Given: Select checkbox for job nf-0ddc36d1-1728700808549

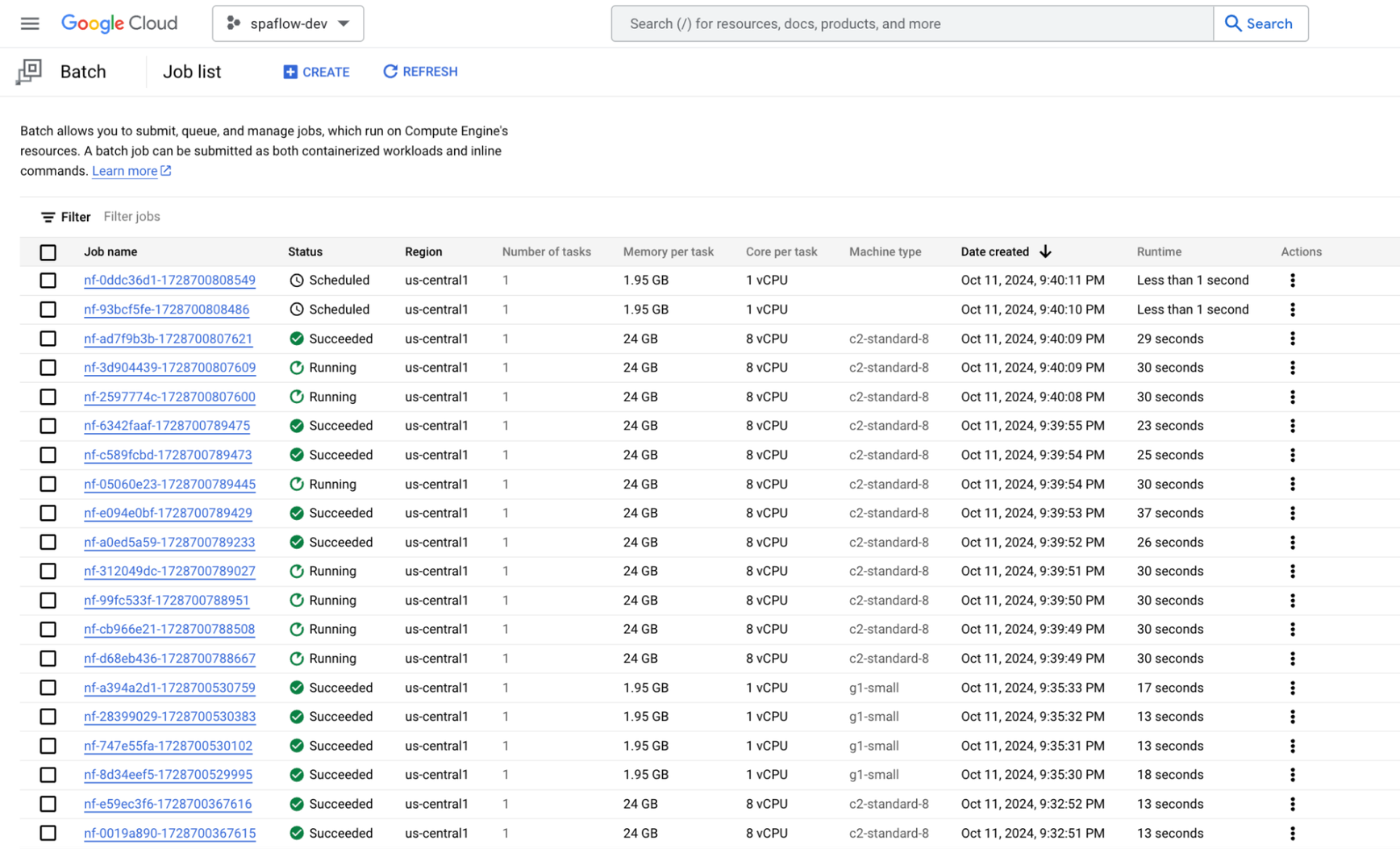Looking at the screenshot, I should (x=48, y=281).
